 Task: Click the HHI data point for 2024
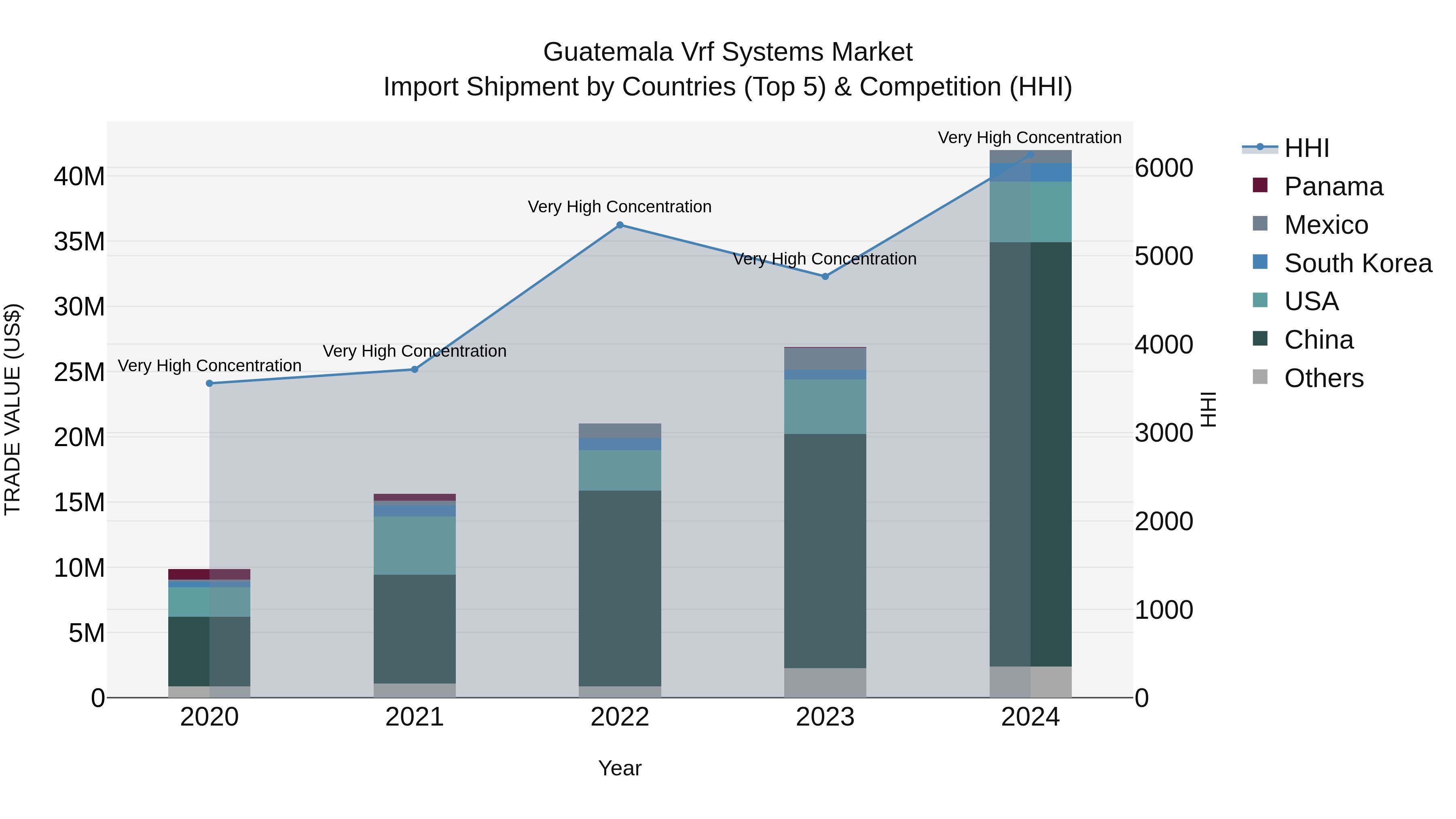(1031, 154)
